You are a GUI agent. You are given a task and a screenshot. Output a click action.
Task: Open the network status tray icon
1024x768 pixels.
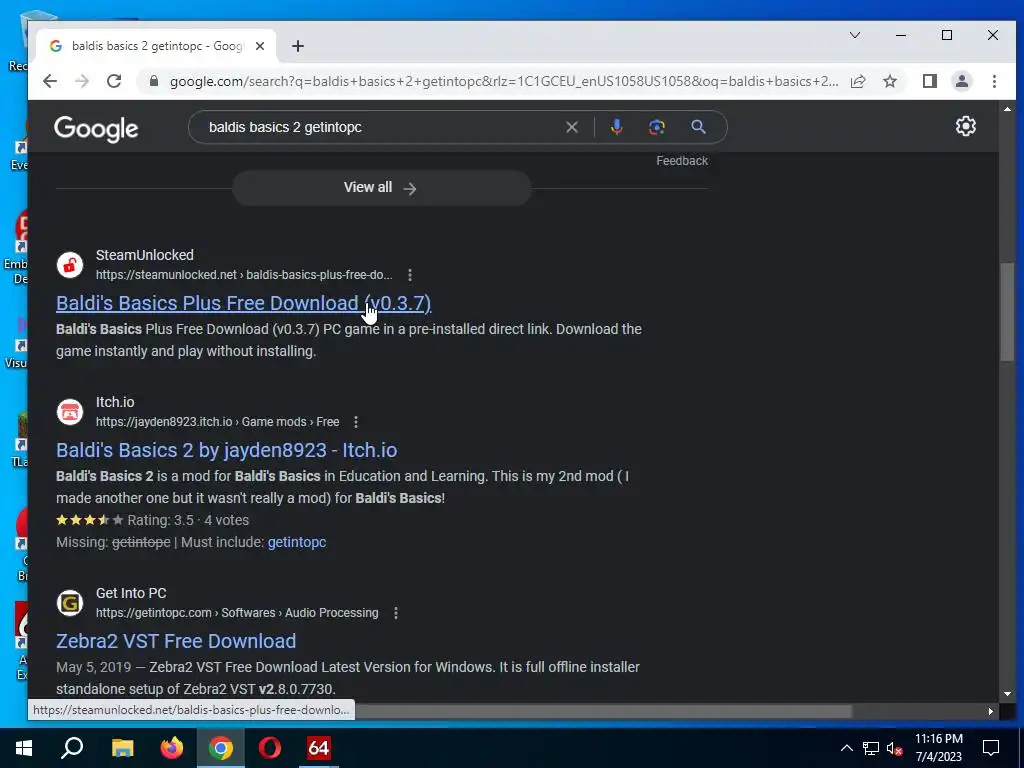(871, 748)
